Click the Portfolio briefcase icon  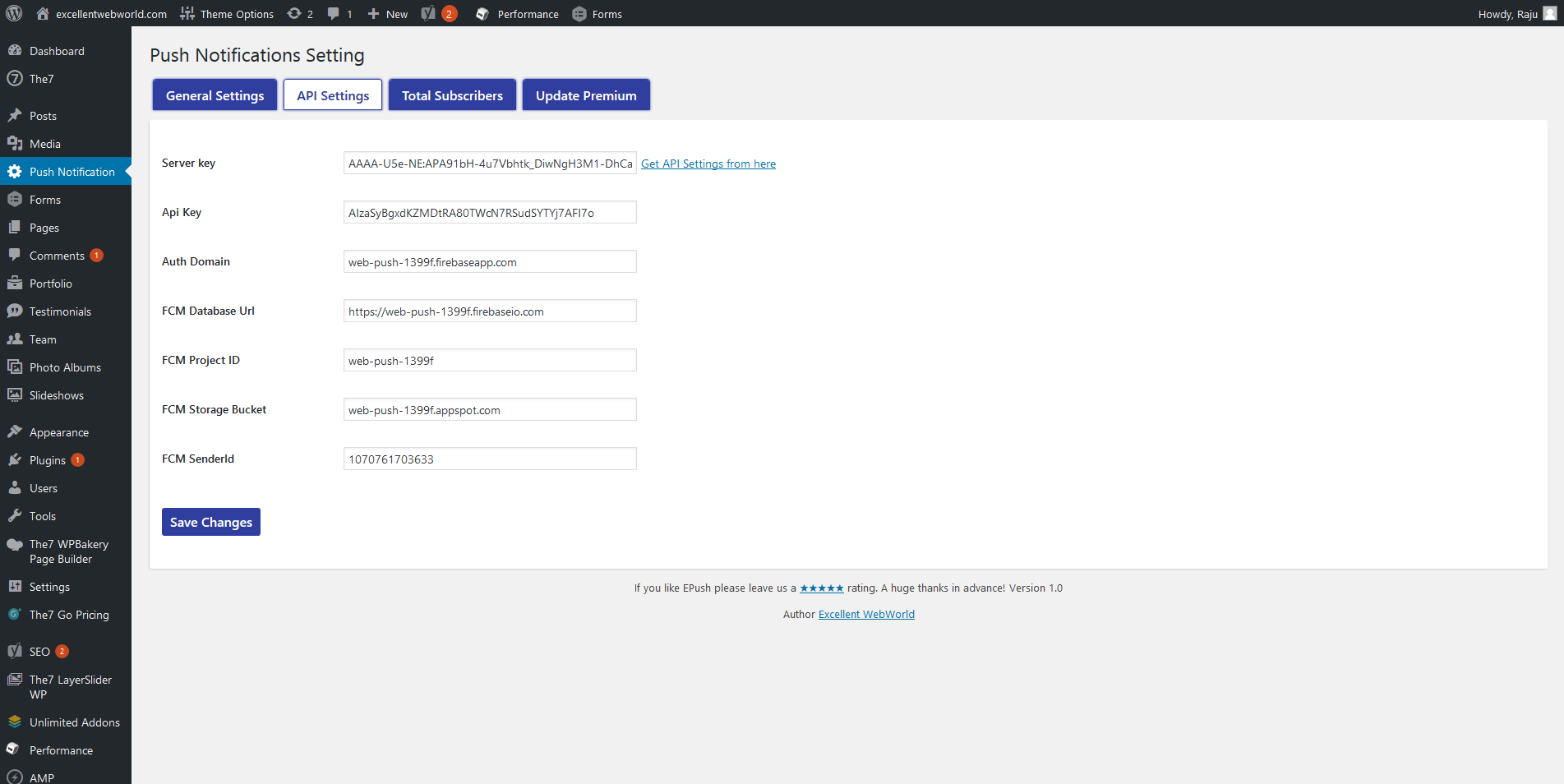pos(15,283)
